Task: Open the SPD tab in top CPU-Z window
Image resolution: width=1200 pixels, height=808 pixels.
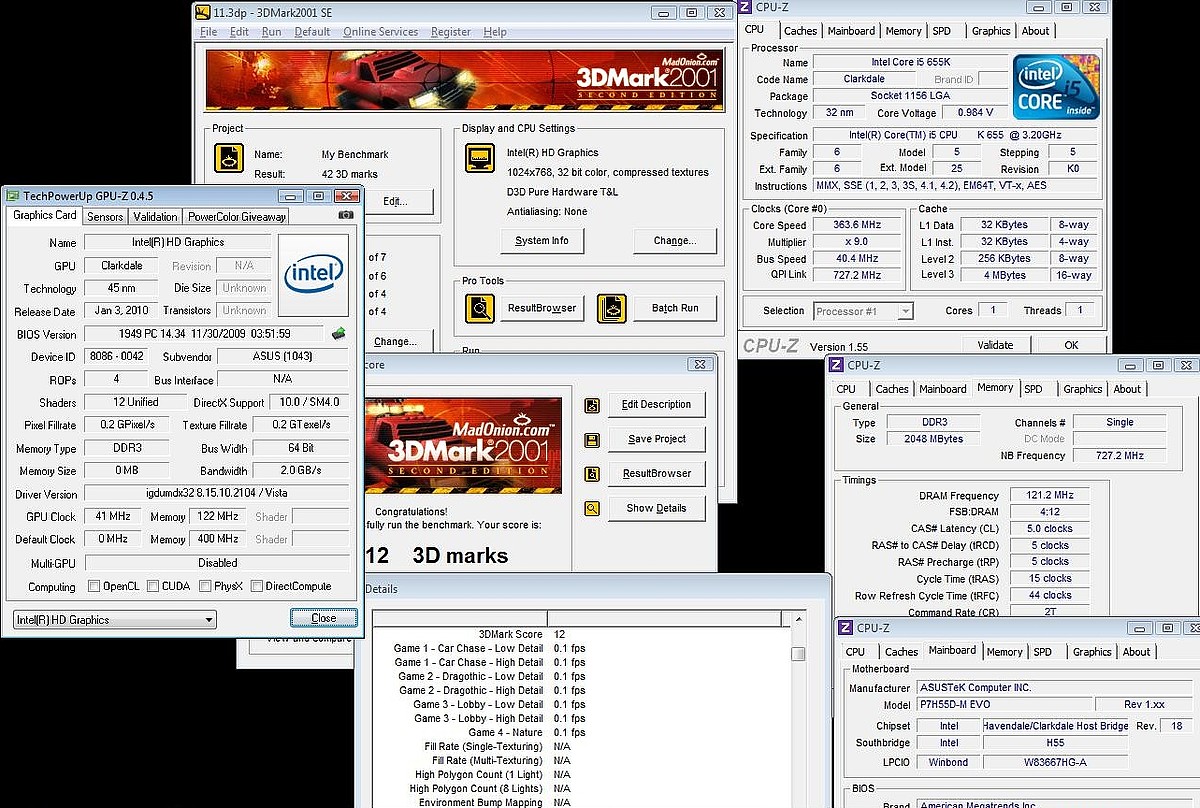Action: click(942, 31)
